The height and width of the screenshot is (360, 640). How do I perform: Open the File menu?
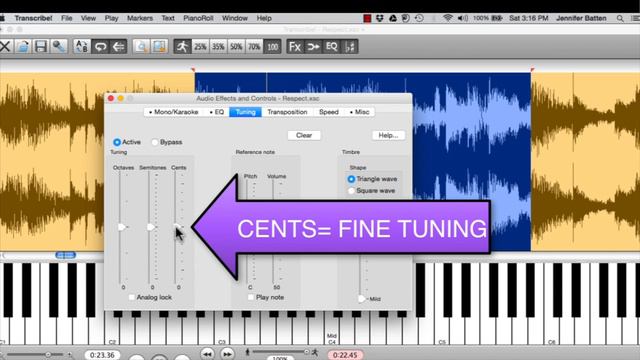pyautogui.click(x=67, y=18)
